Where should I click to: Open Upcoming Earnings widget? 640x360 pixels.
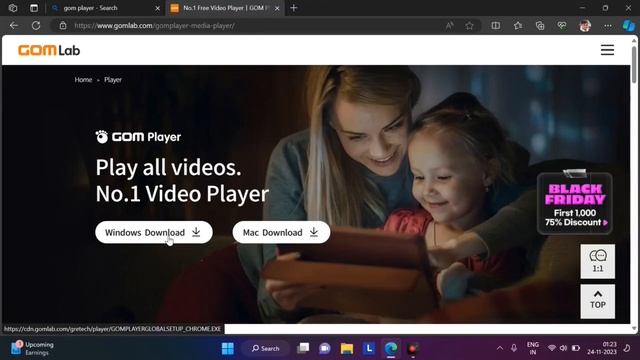click(x=33, y=348)
